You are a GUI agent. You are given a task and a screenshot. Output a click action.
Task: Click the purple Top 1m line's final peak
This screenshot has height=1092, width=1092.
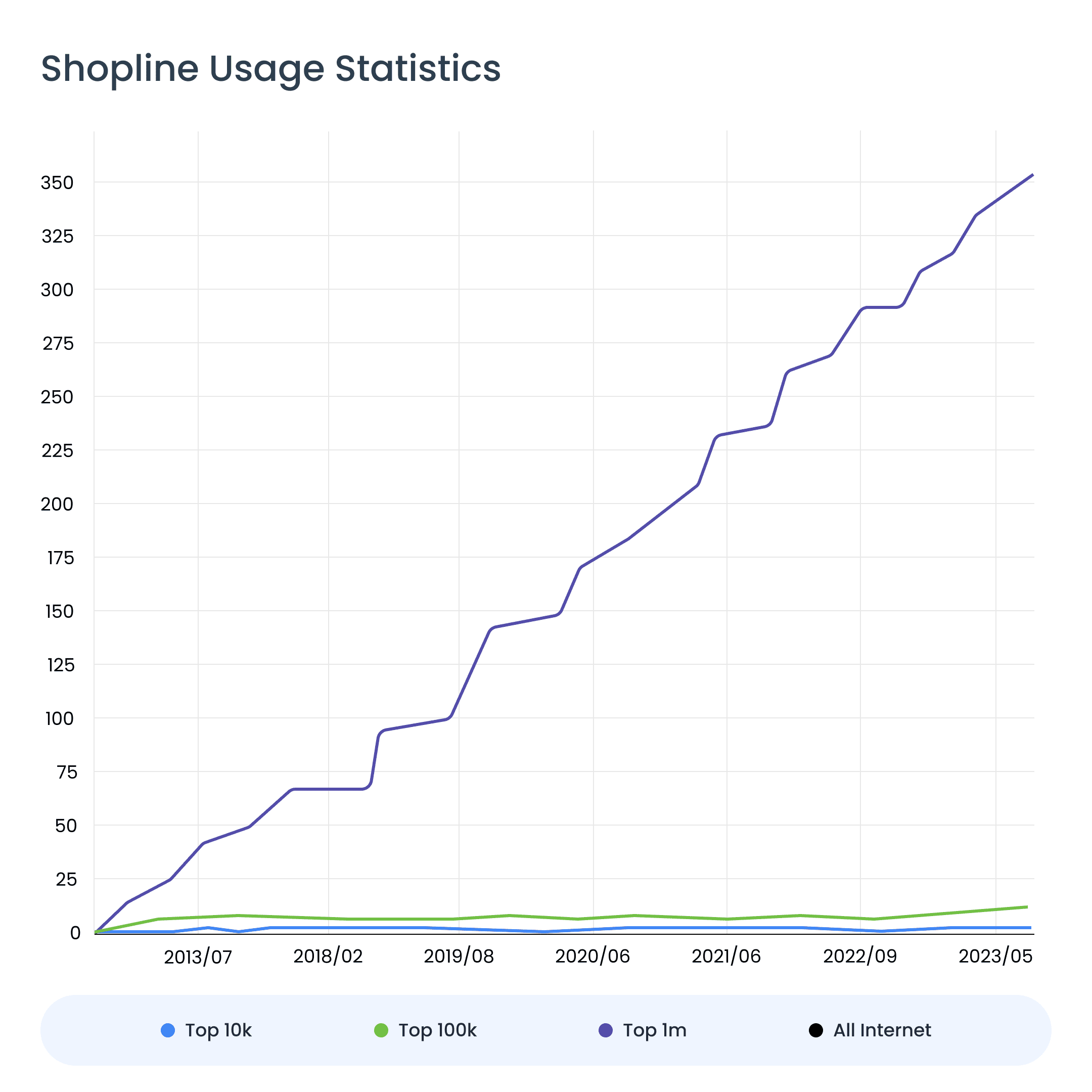point(1033,175)
